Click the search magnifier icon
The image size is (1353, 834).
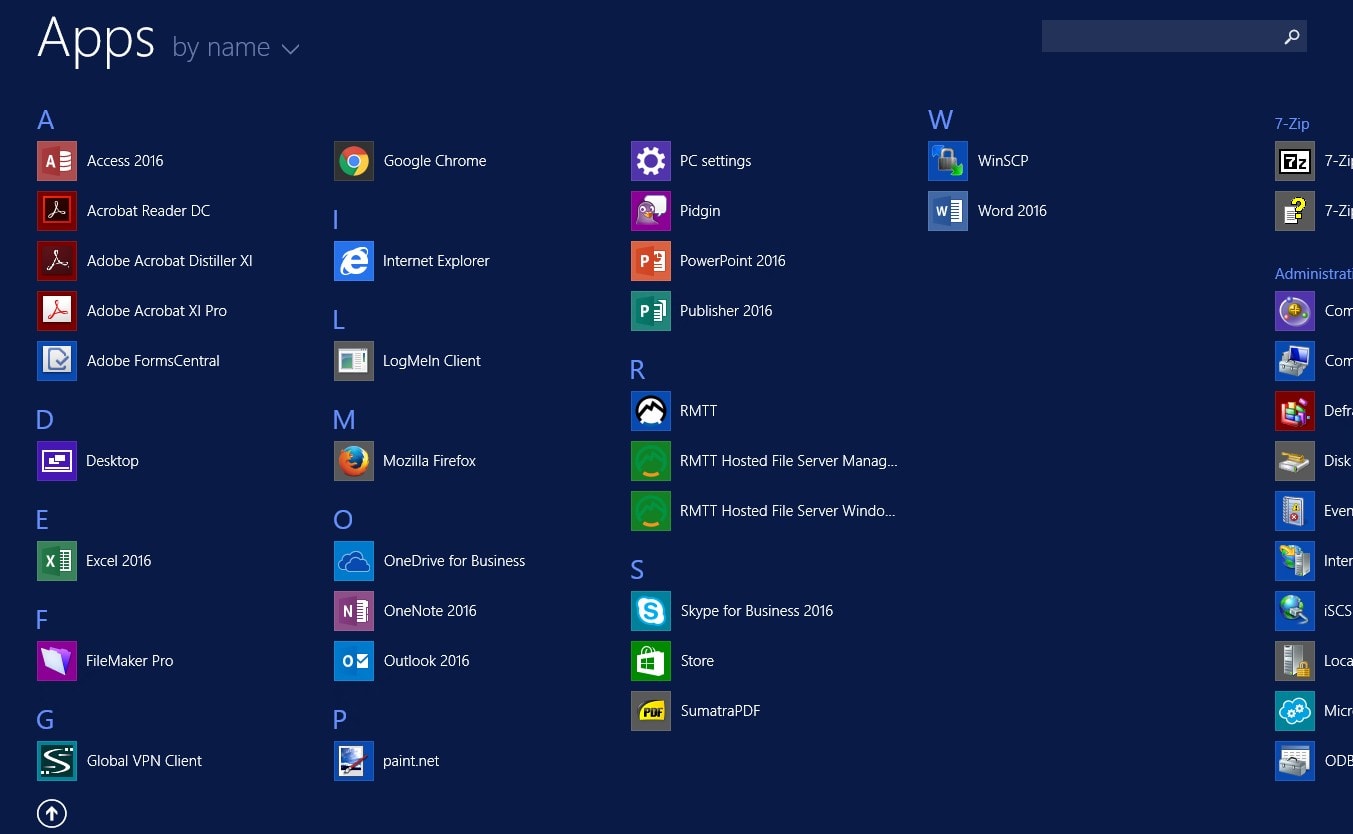[x=1292, y=36]
